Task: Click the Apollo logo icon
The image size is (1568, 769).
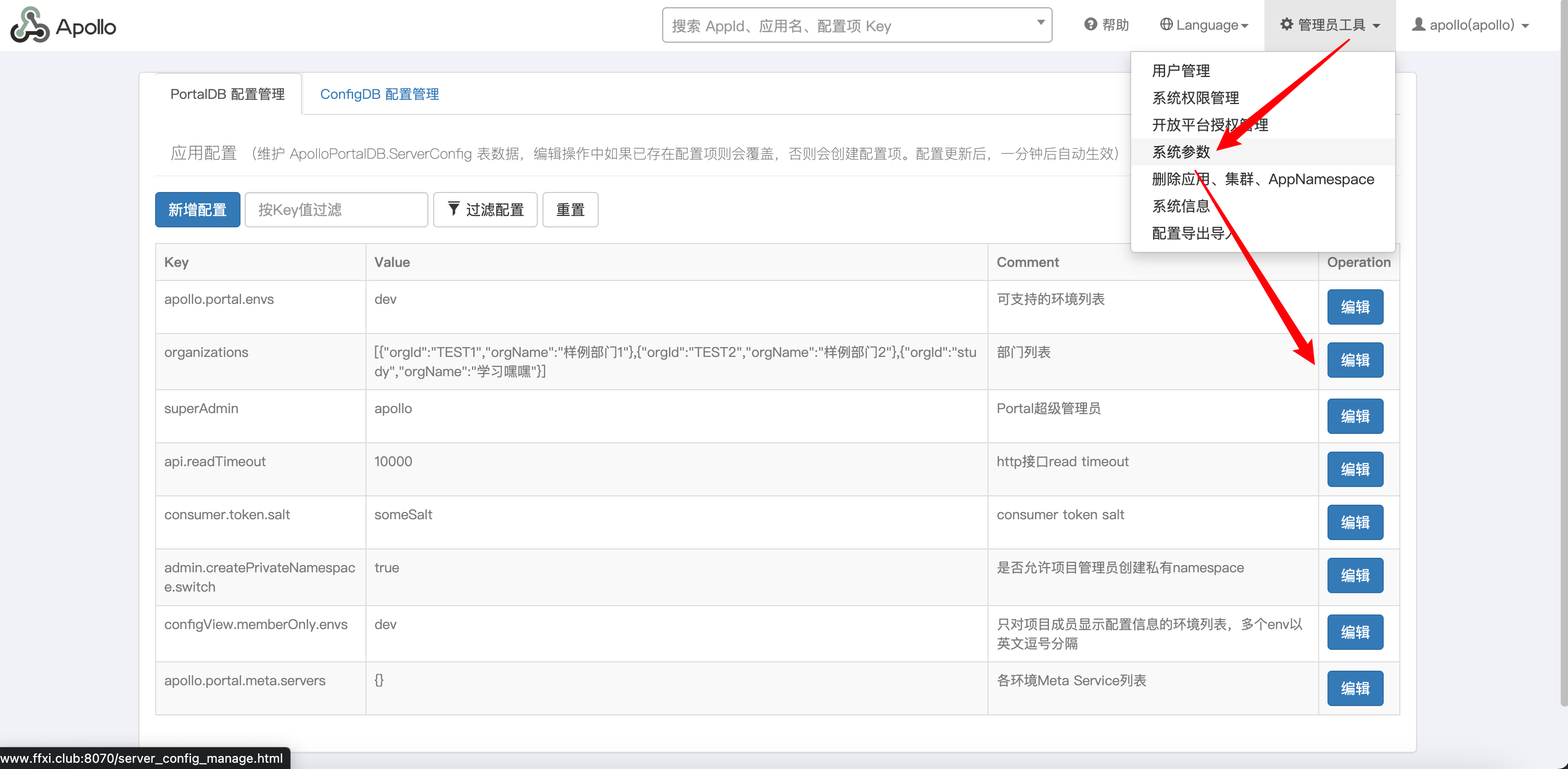Action: click(29, 25)
